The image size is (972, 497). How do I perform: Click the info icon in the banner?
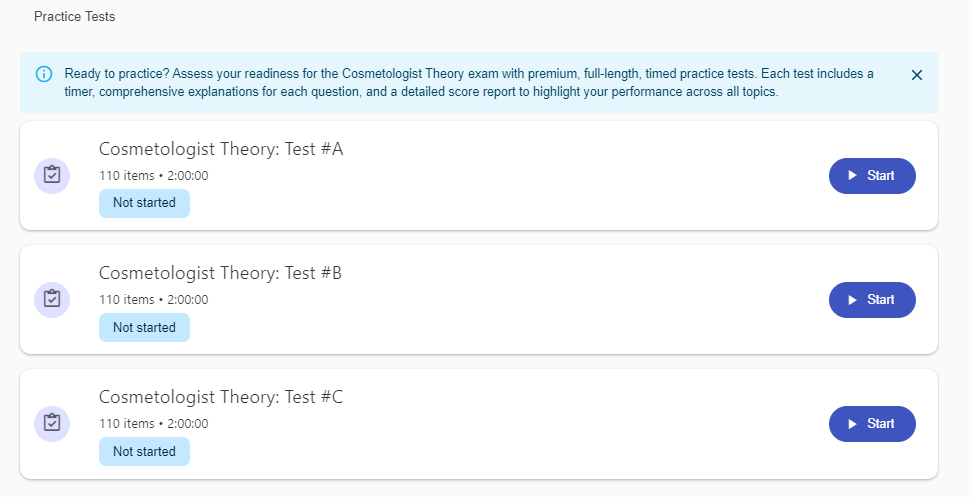(44, 74)
